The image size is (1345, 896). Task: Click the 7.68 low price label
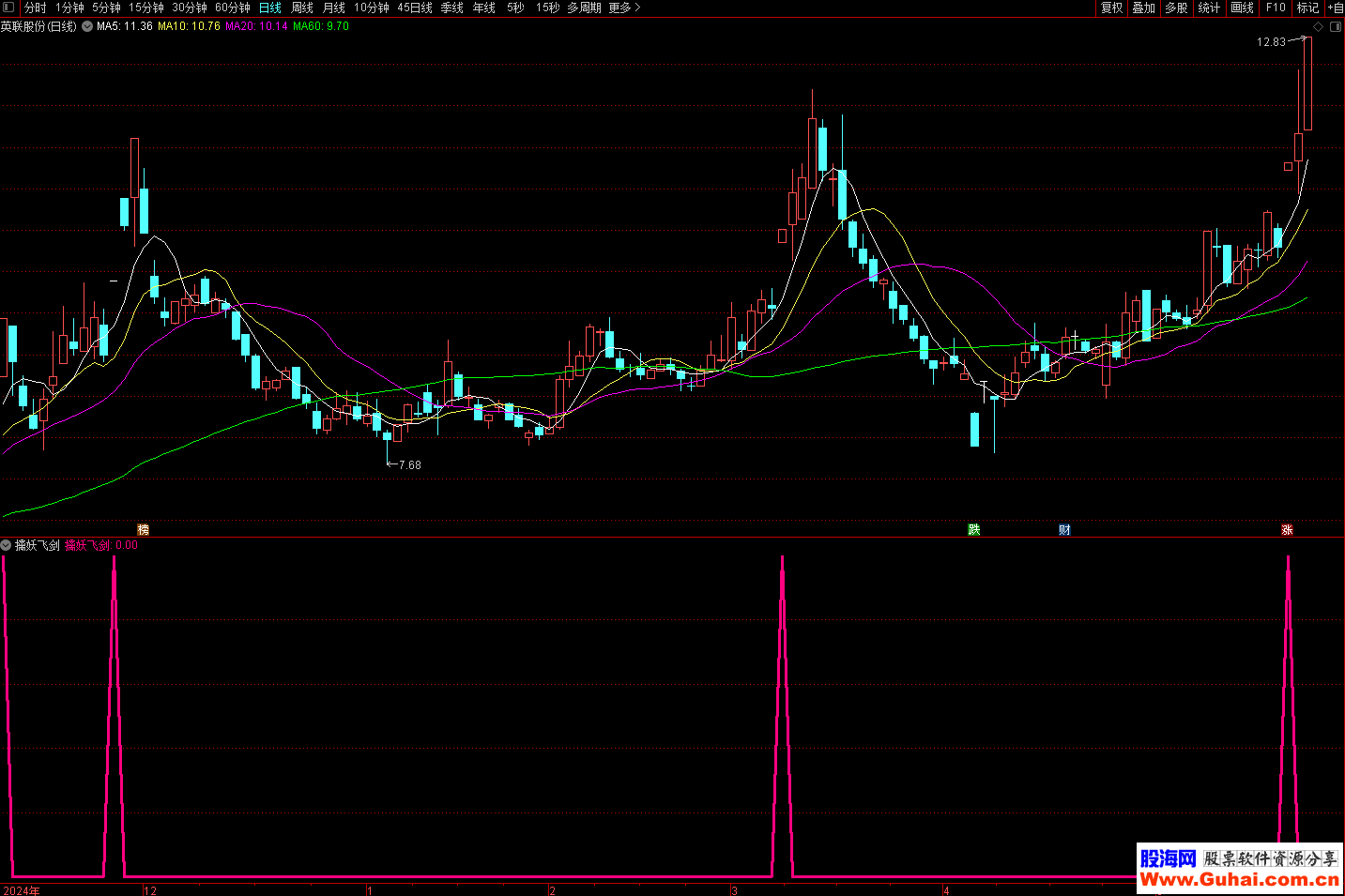click(410, 465)
